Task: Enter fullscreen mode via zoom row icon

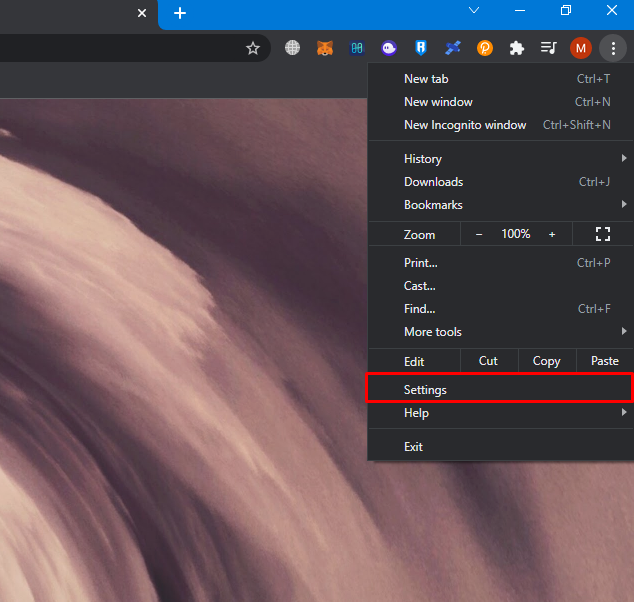Action: 603,234
